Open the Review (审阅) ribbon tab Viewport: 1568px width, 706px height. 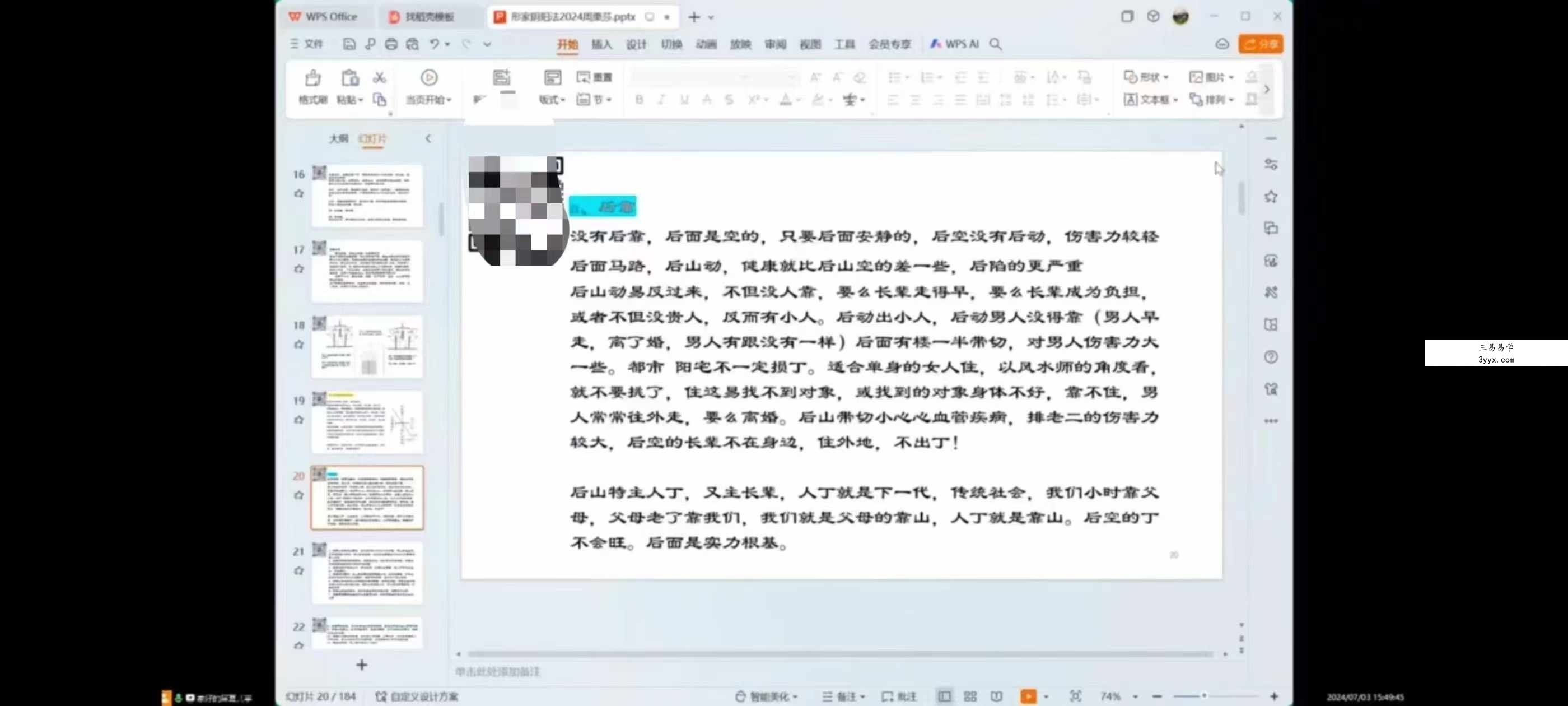[776, 44]
